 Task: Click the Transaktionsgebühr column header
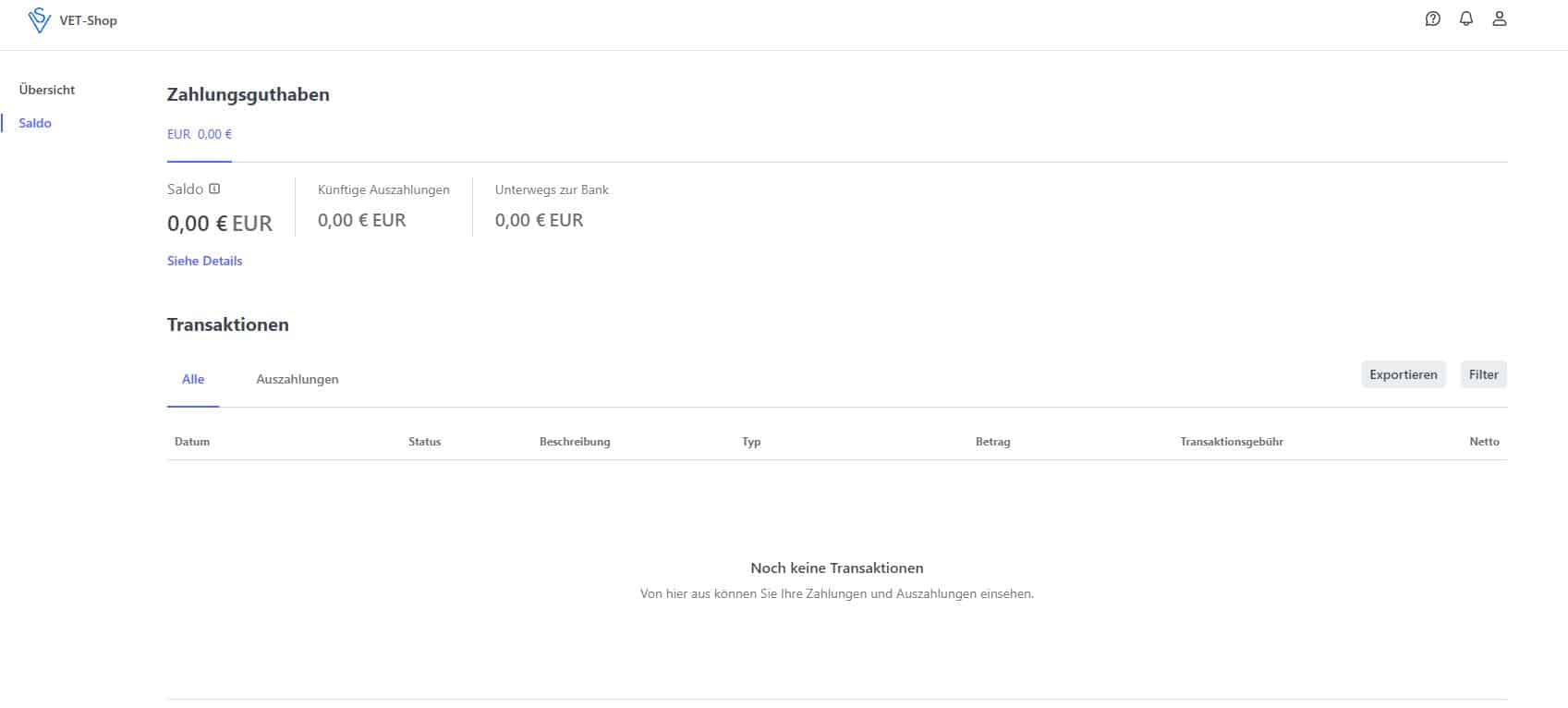(1232, 442)
